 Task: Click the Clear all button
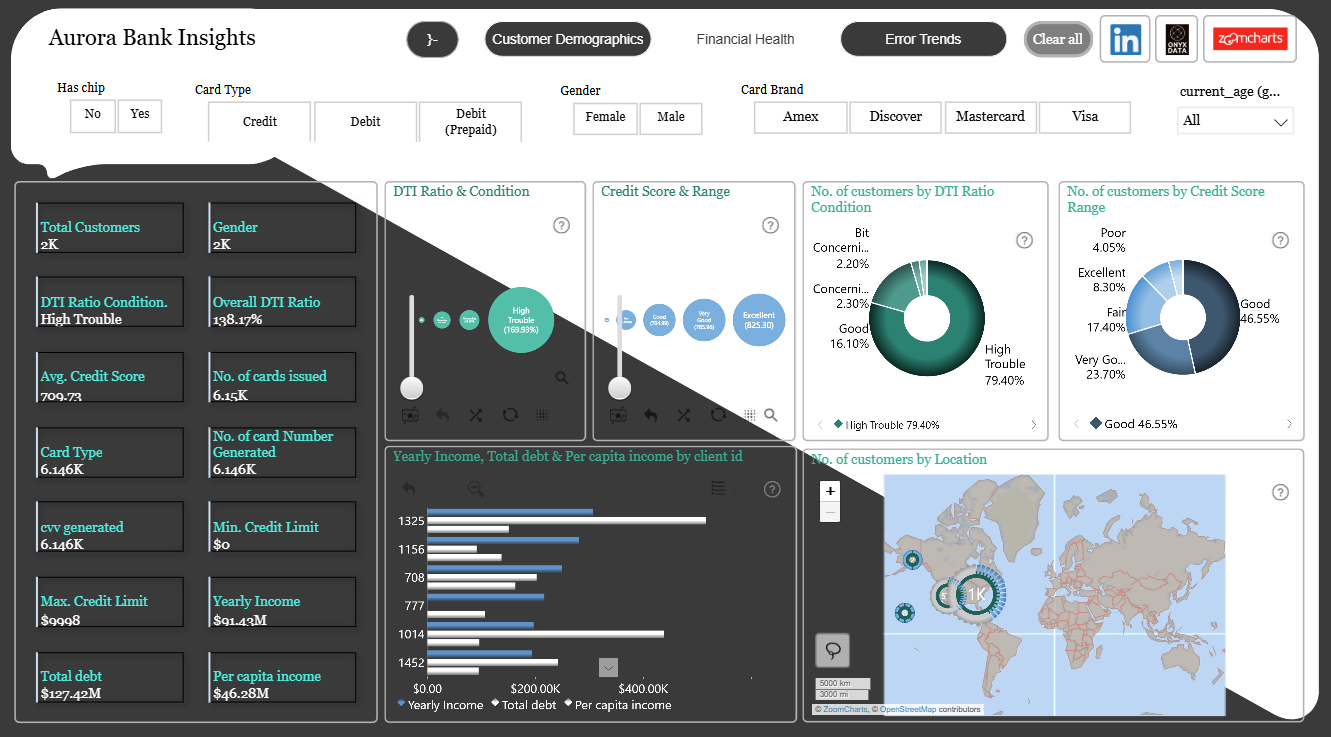coord(1058,39)
